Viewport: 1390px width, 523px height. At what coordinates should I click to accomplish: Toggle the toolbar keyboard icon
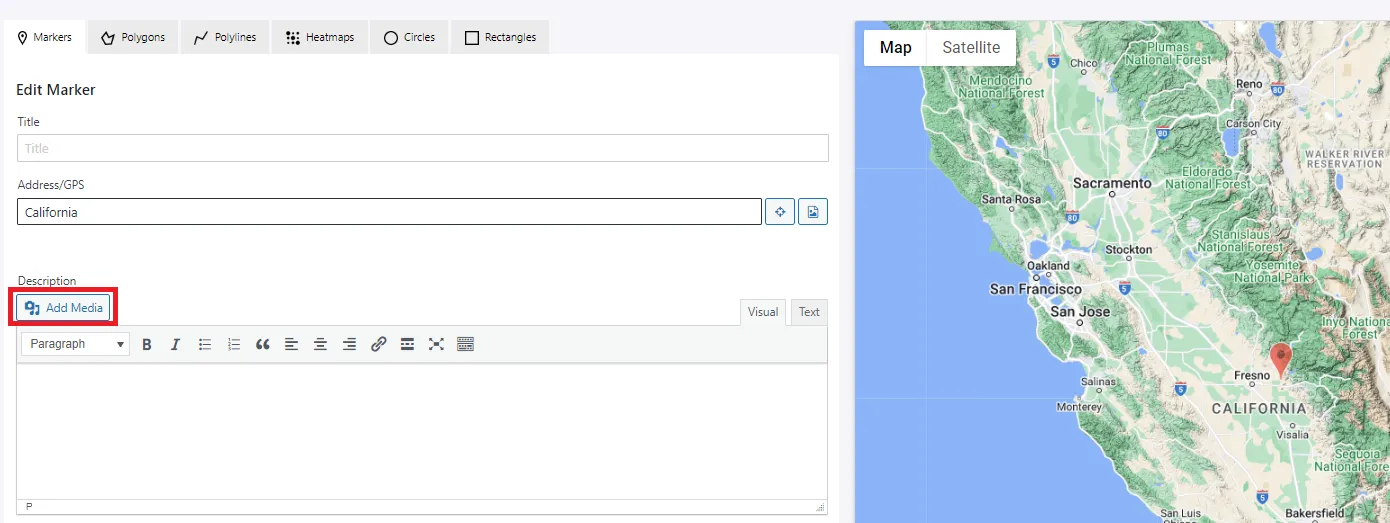465,344
